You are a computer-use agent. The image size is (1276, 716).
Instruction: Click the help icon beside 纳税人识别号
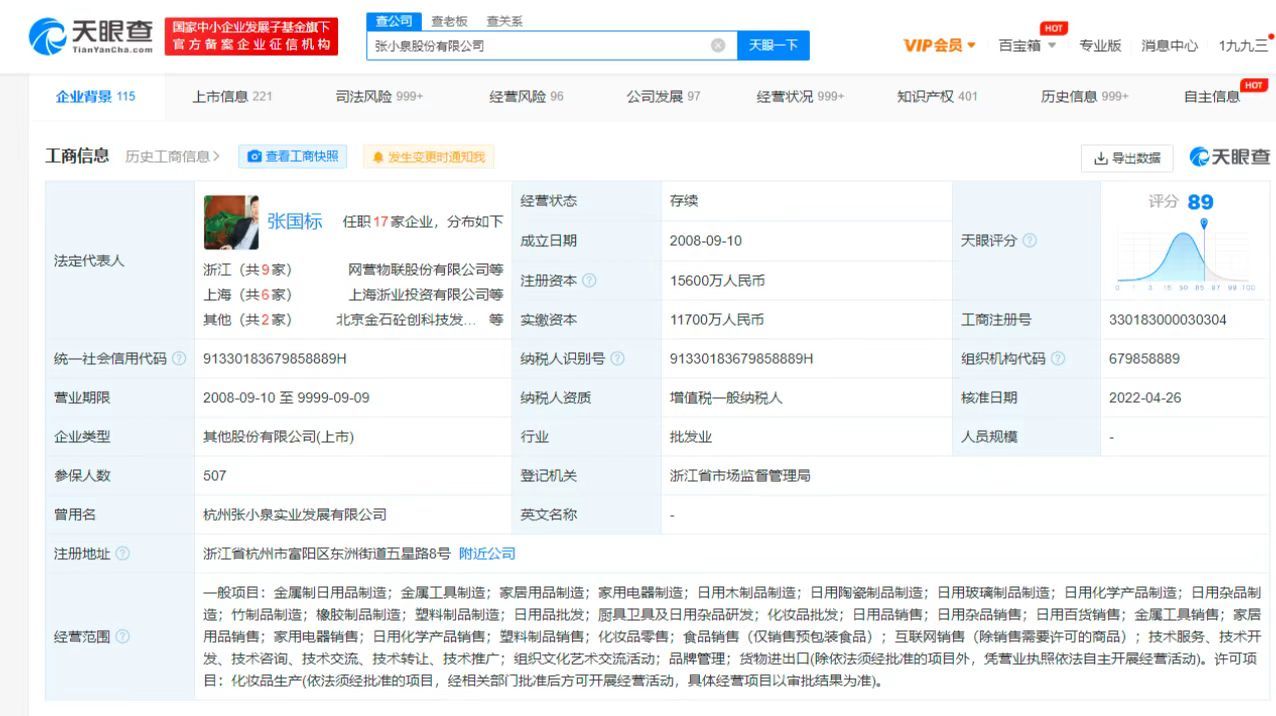[617, 358]
